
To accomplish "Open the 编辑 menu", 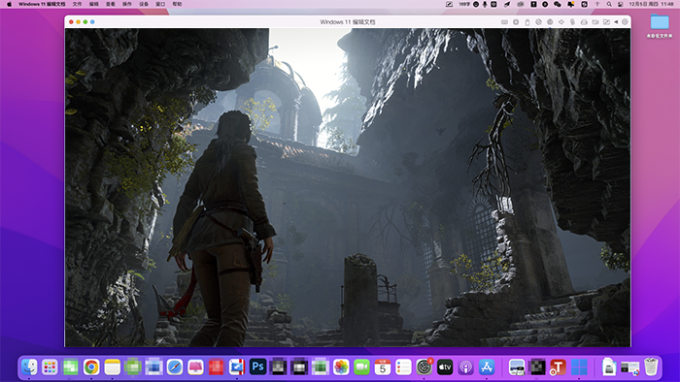I will point(94,4).
